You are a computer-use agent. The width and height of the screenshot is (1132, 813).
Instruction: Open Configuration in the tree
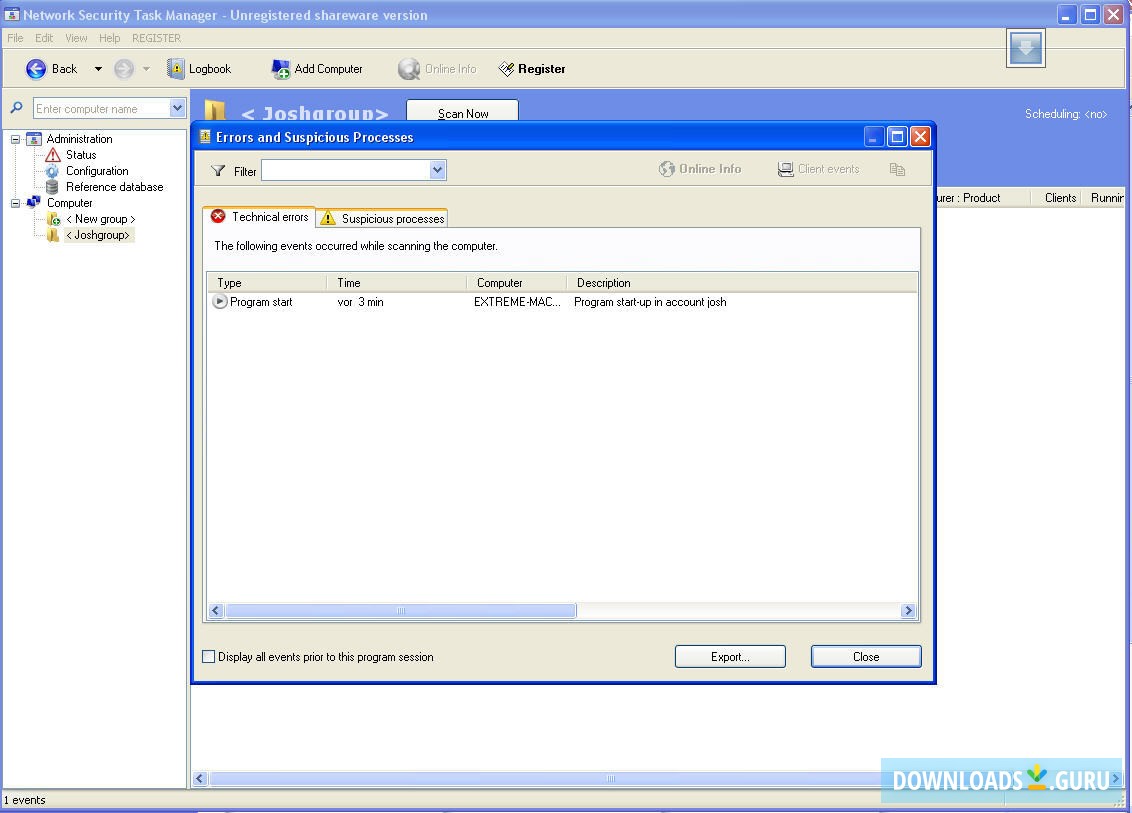pyautogui.click(x=97, y=170)
